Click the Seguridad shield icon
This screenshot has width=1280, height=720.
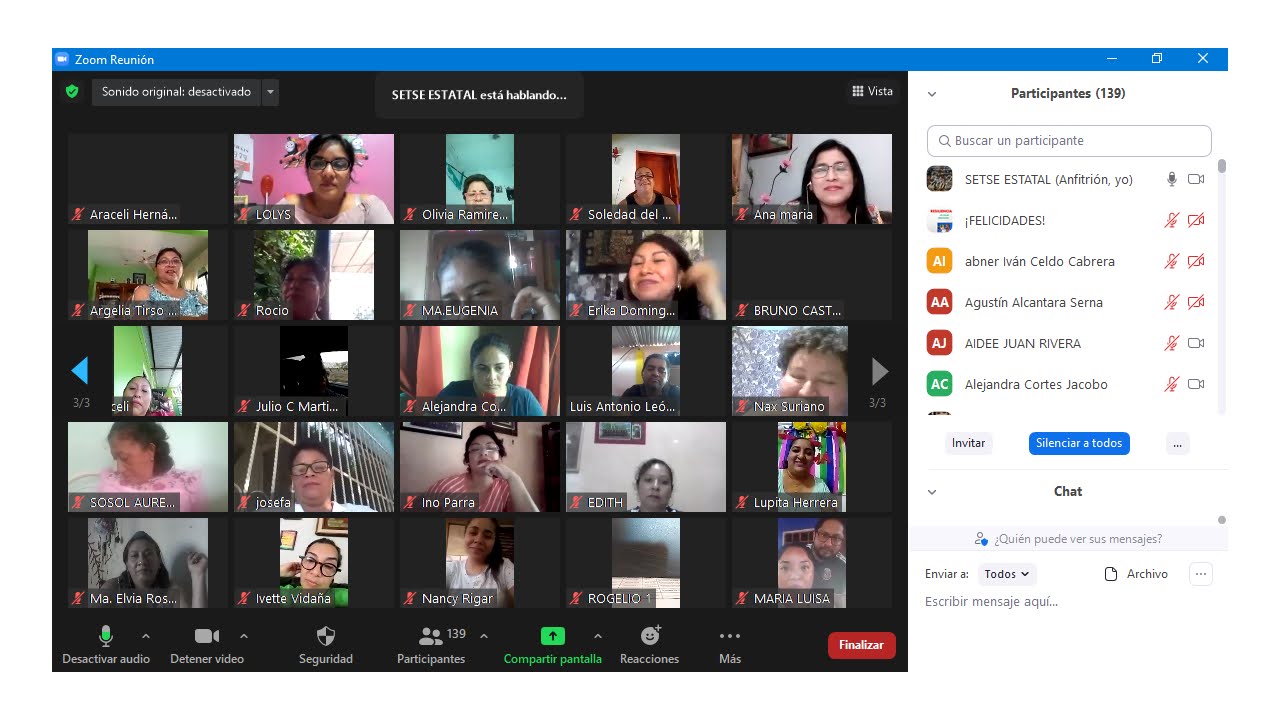[326, 636]
